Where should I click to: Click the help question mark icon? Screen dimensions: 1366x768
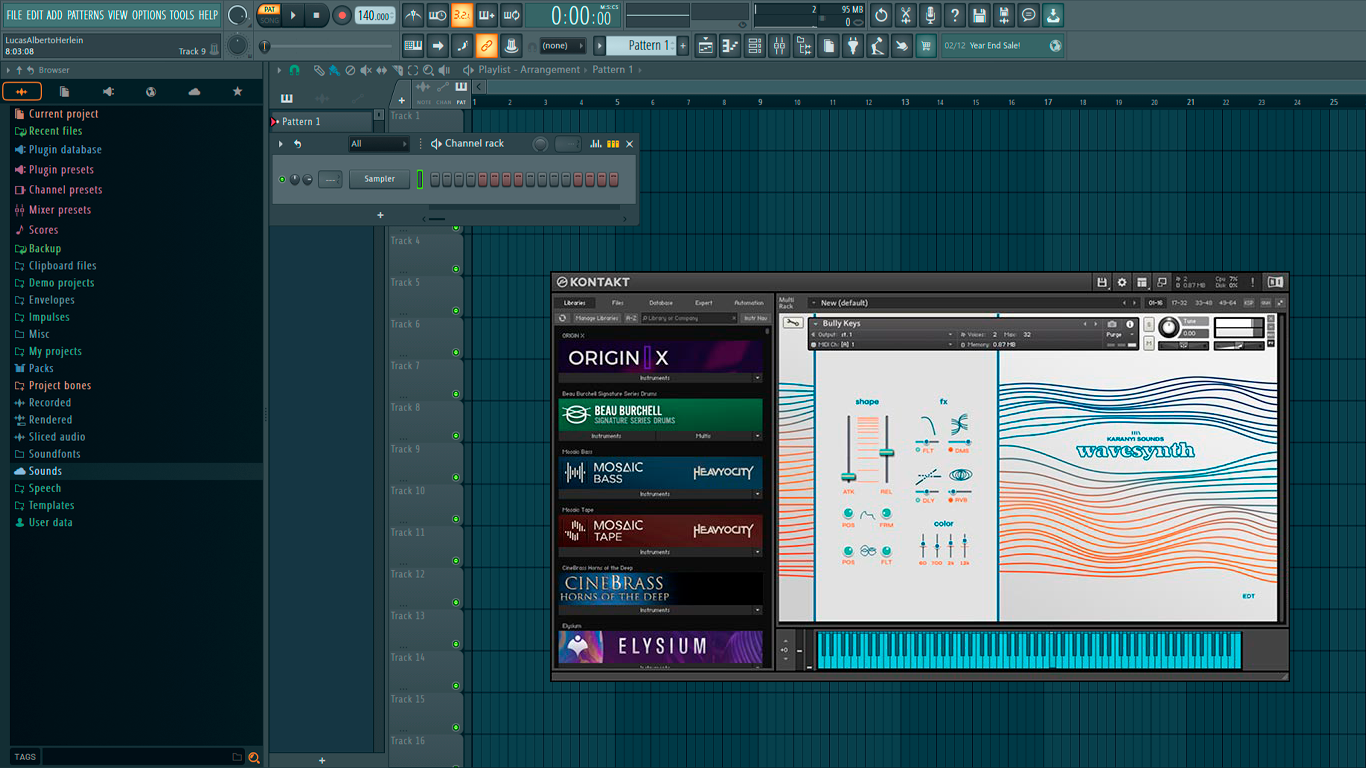(955, 15)
